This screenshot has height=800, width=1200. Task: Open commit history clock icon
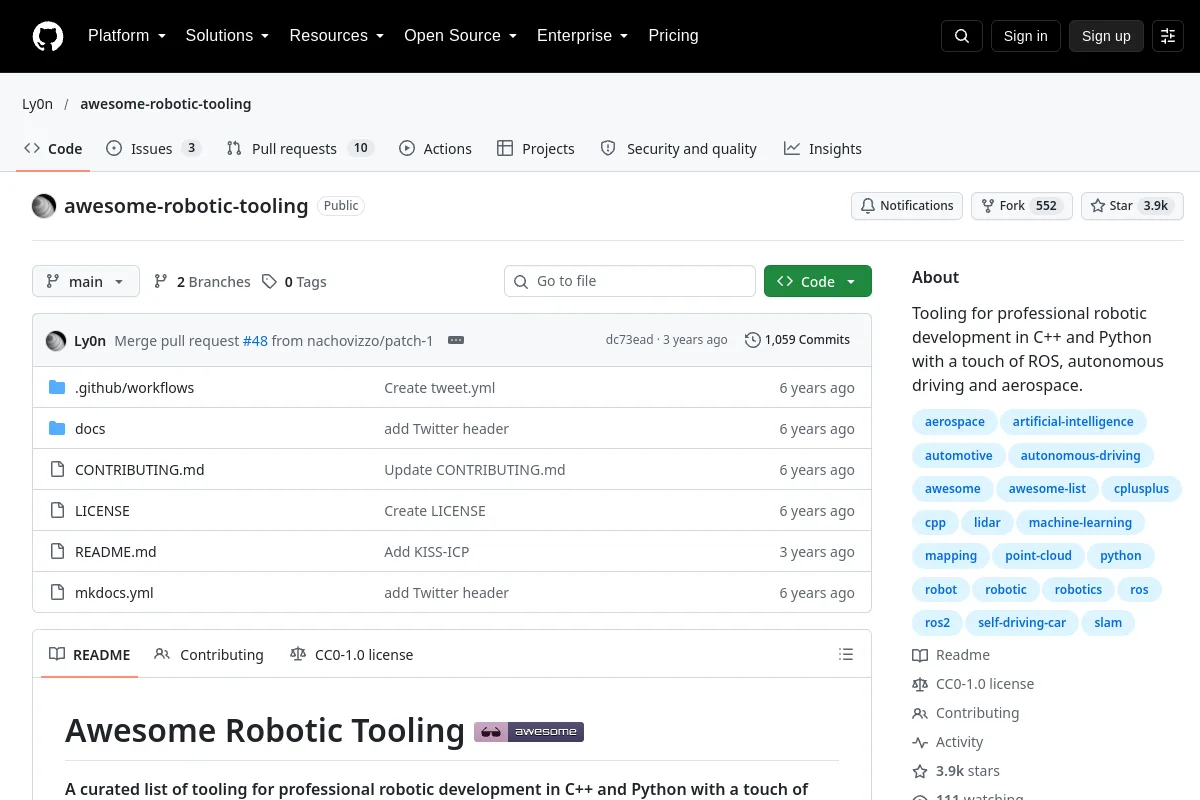pyautogui.click(x=753, y=340)
